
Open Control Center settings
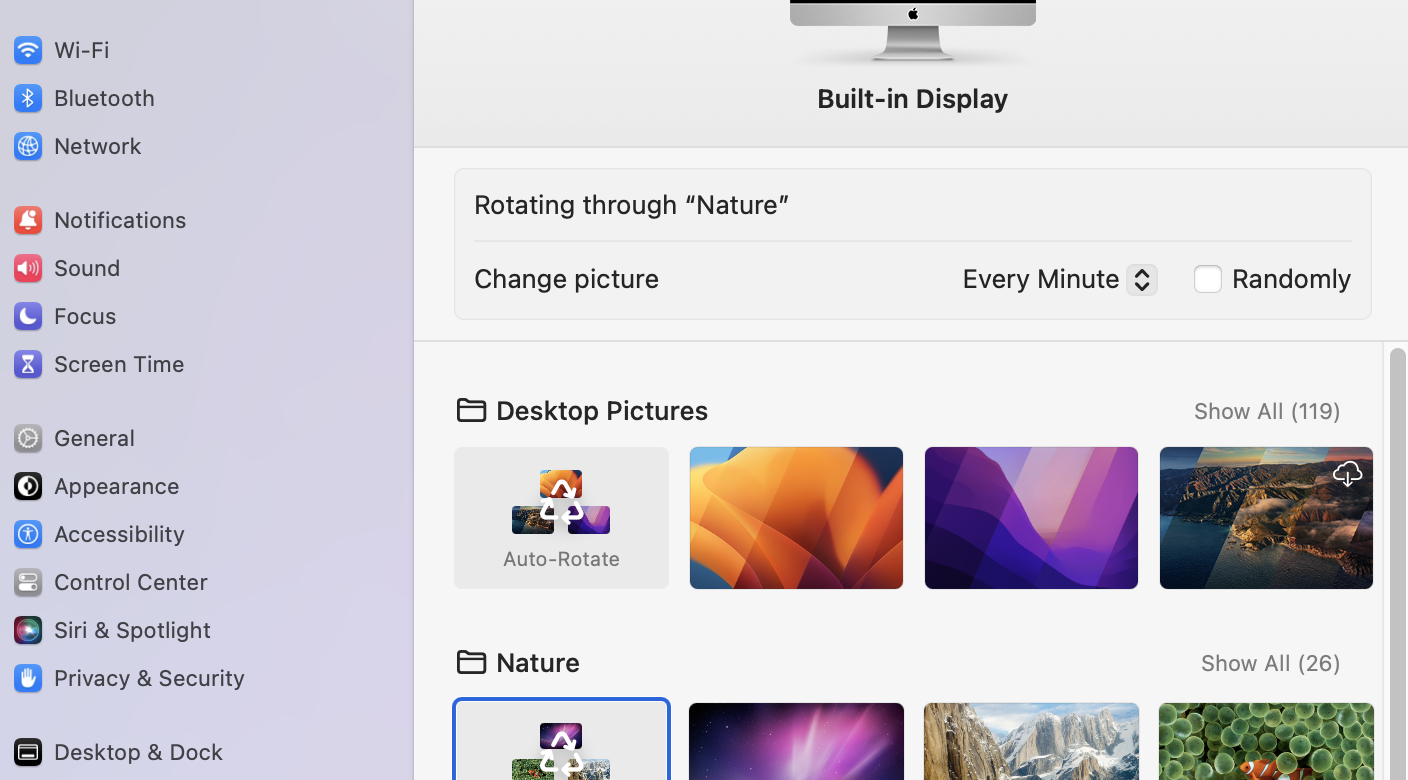[110, 581]
